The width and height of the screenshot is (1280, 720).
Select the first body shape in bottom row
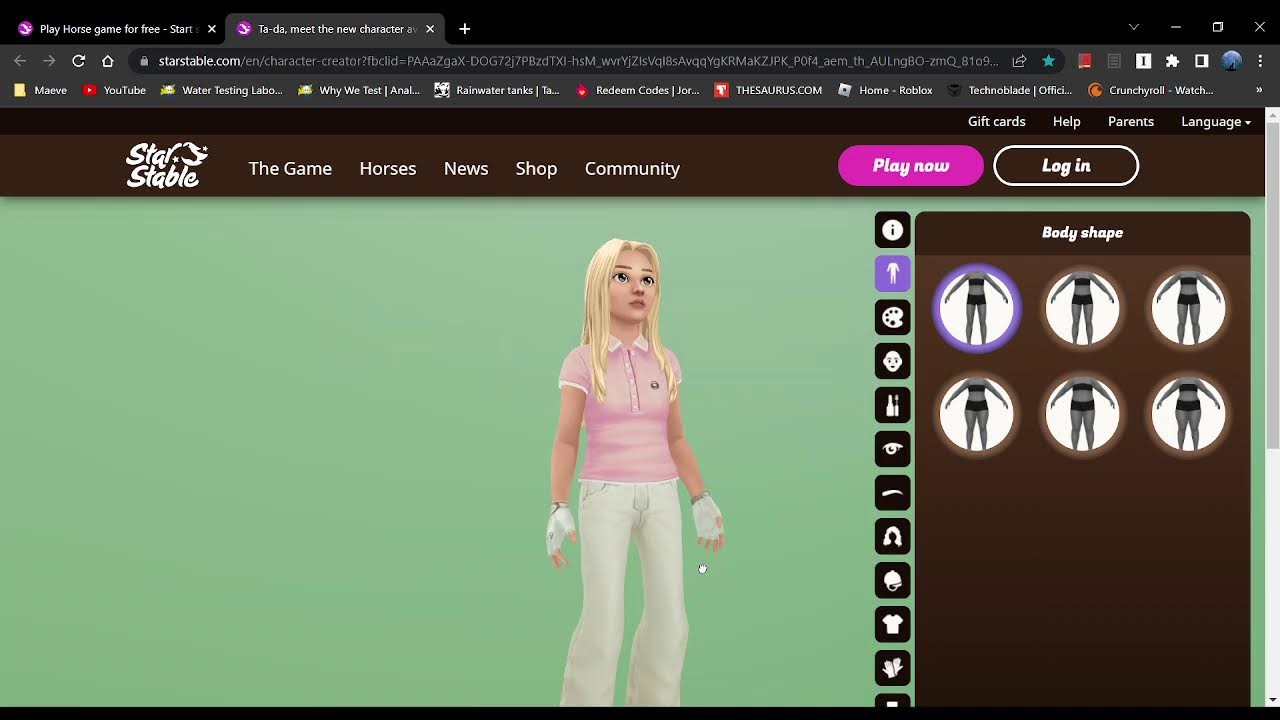tap(977, 414)
